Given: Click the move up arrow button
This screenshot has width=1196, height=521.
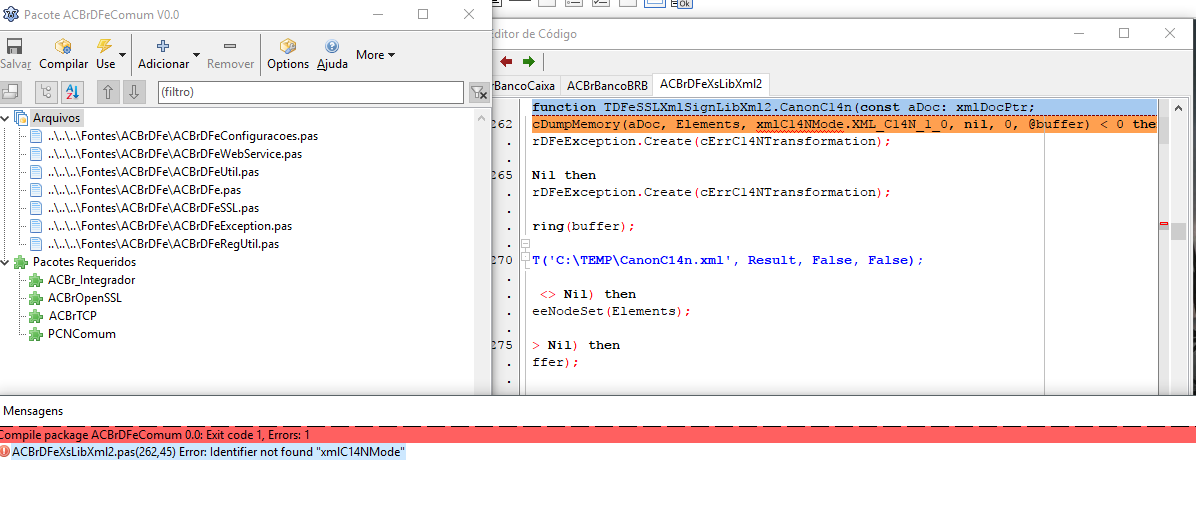Looking at the screenshot, I should click(x=108, y=92).
